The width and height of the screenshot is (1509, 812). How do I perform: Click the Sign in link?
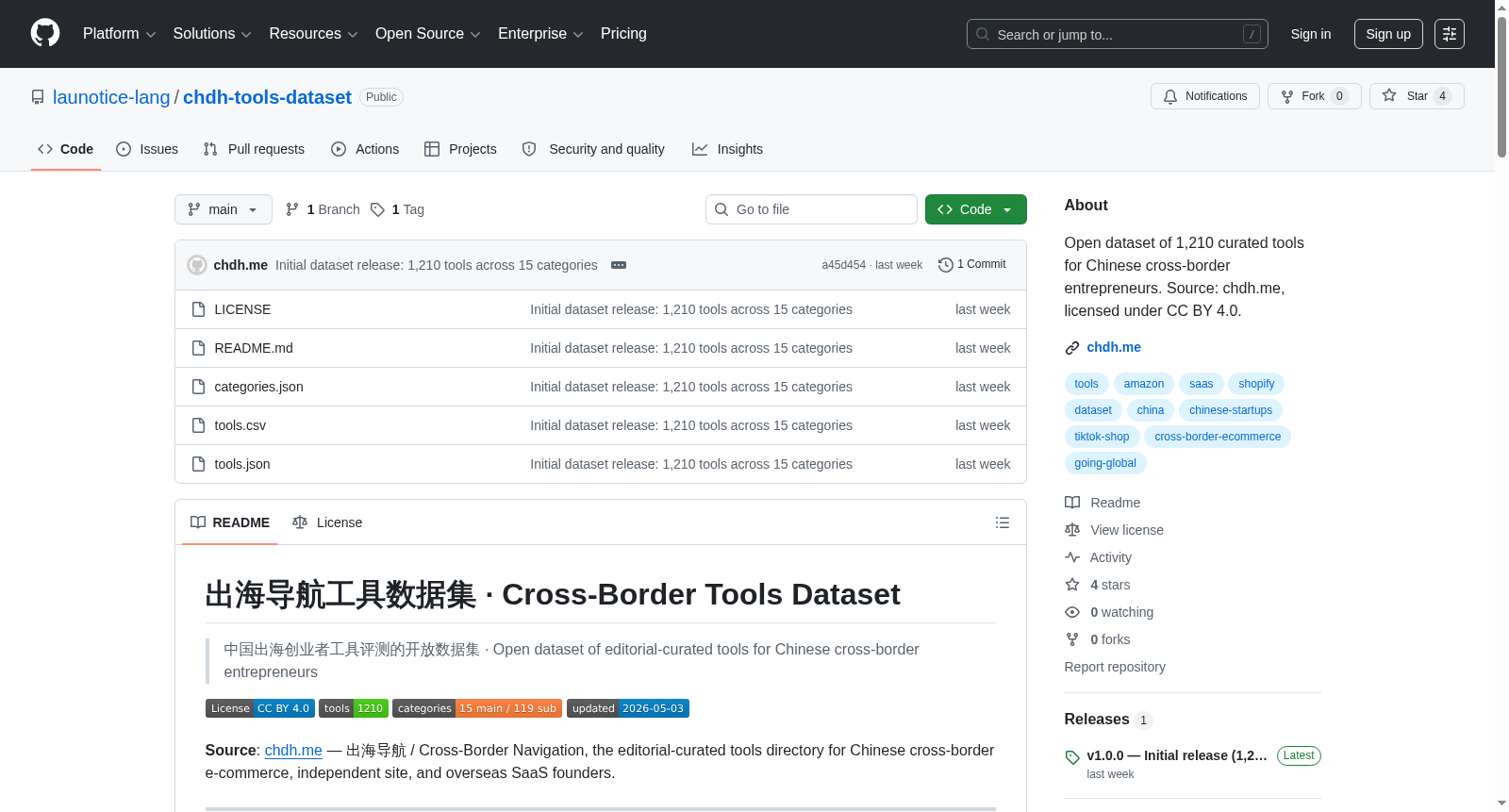point(1311,34)
